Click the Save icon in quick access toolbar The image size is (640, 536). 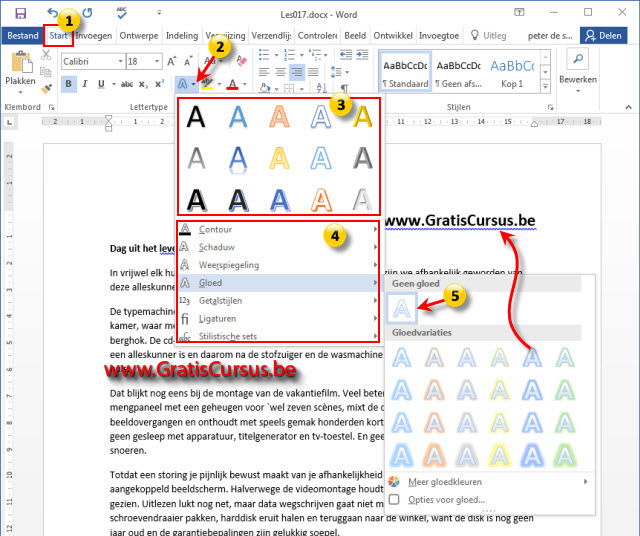pyautogui.click(x=21, y=13)
